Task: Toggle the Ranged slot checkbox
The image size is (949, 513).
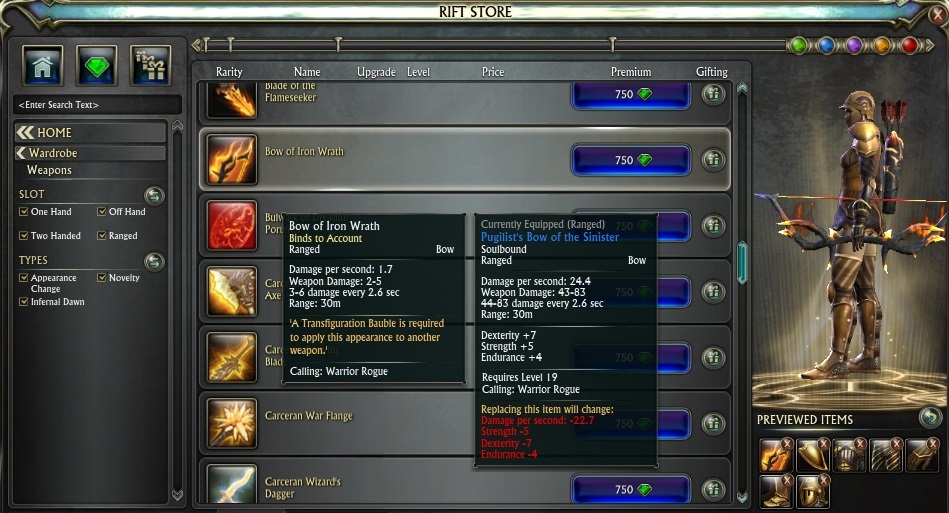Action: point(102,235)
